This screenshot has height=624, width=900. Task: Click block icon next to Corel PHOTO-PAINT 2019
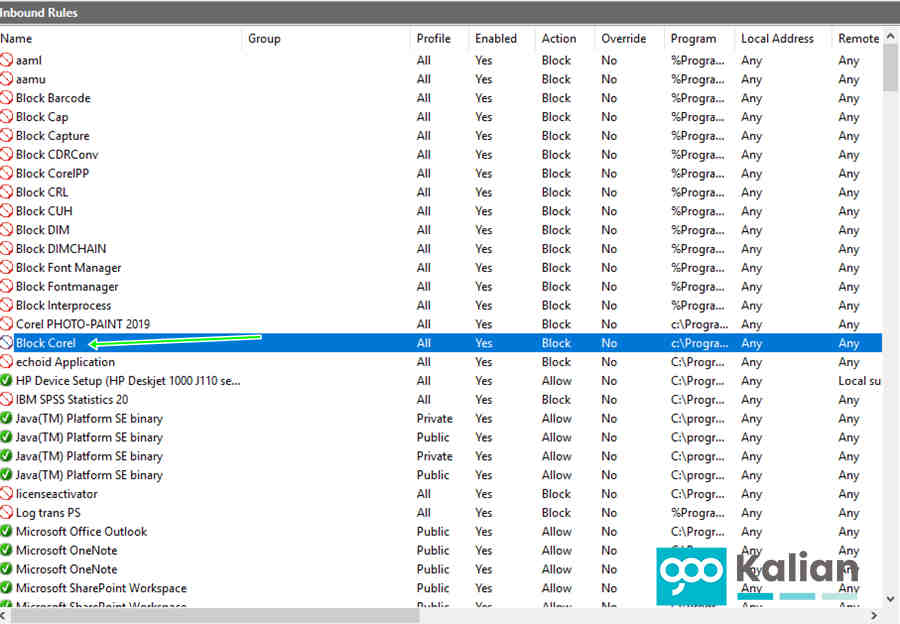(x=6, y=324)
